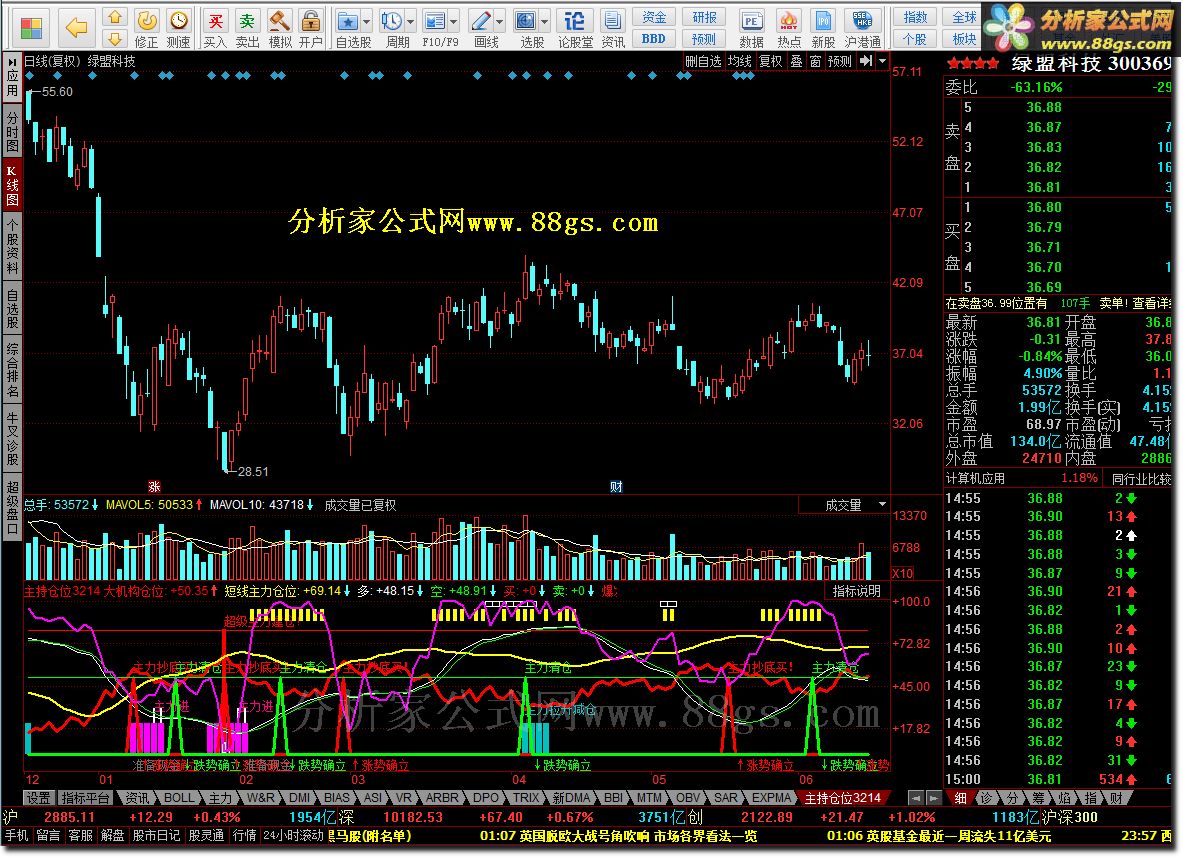Select the 细 detail tab at bottom right
The height and width of the screenshot is (857, 1183).
[x=960, y=797]
